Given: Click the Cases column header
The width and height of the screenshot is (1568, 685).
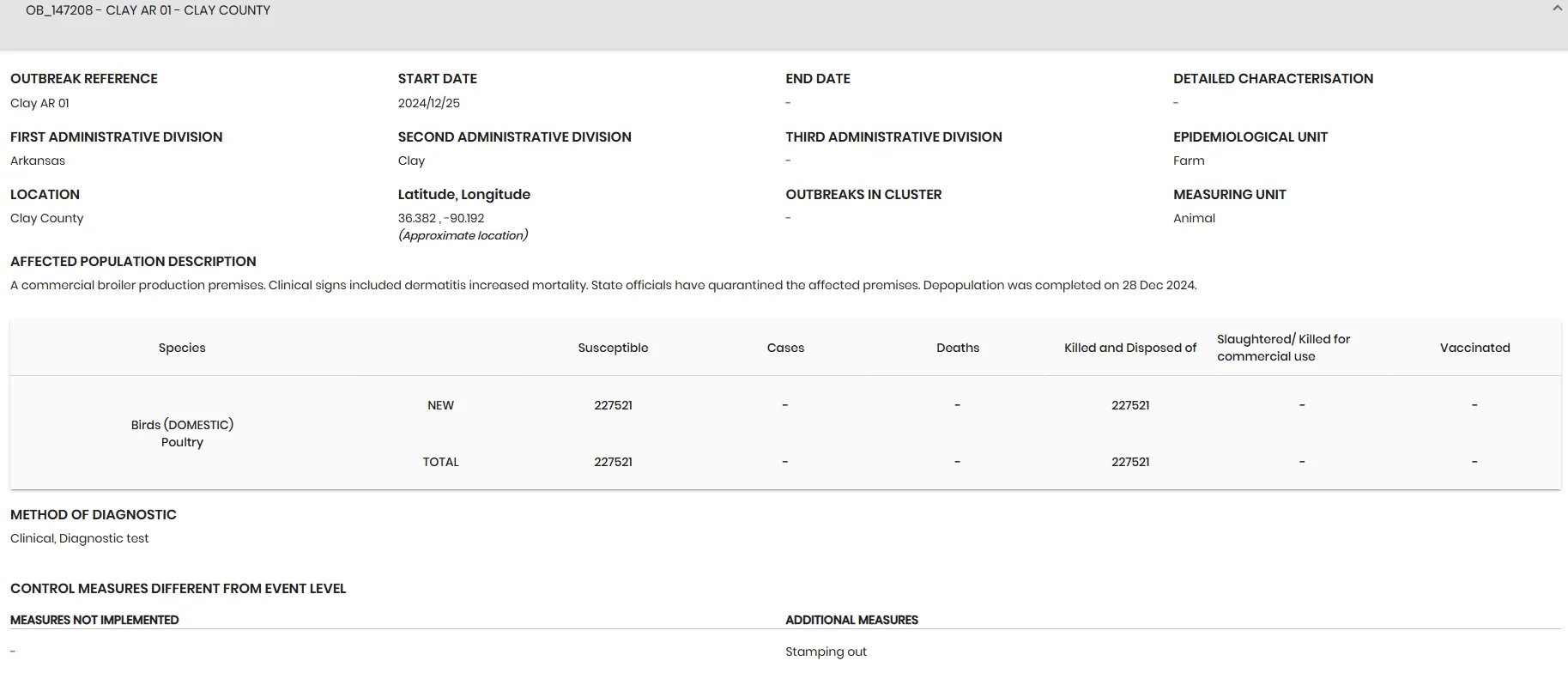Looking at the screenshot, I should (x=785, y=348).
